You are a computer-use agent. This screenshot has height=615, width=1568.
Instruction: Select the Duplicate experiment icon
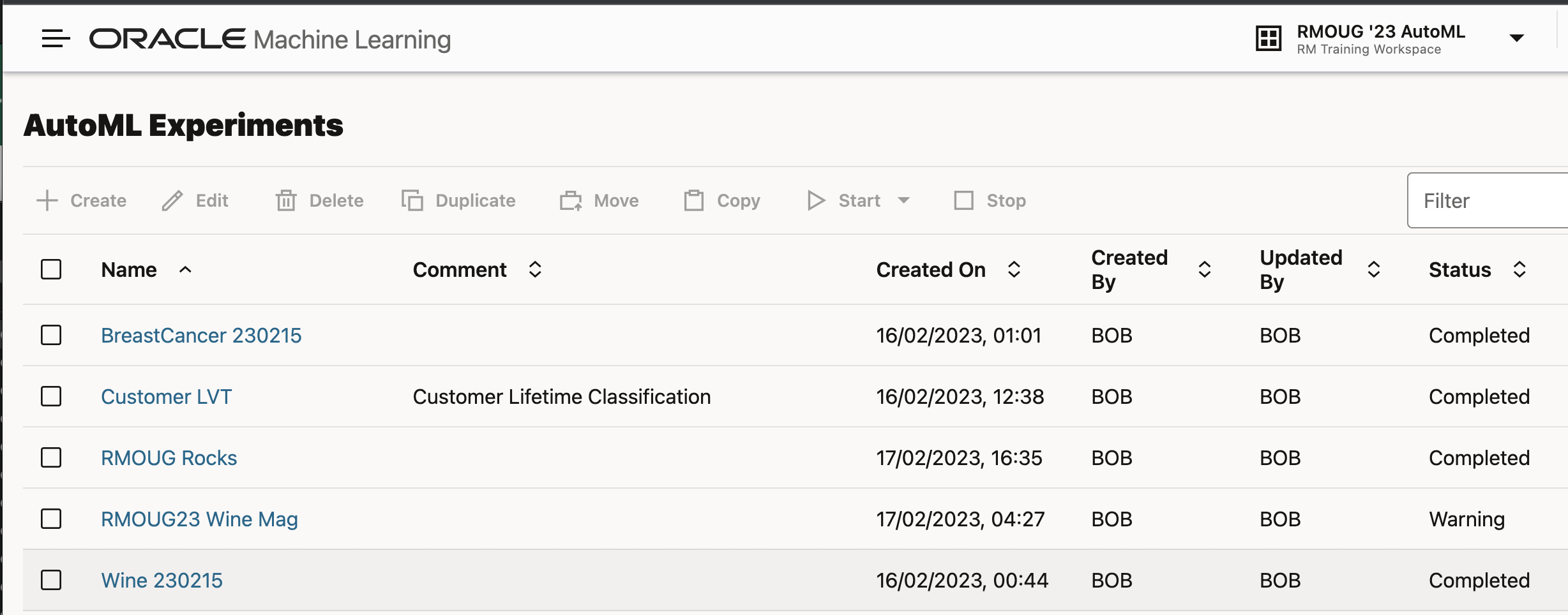pos(412,200)
